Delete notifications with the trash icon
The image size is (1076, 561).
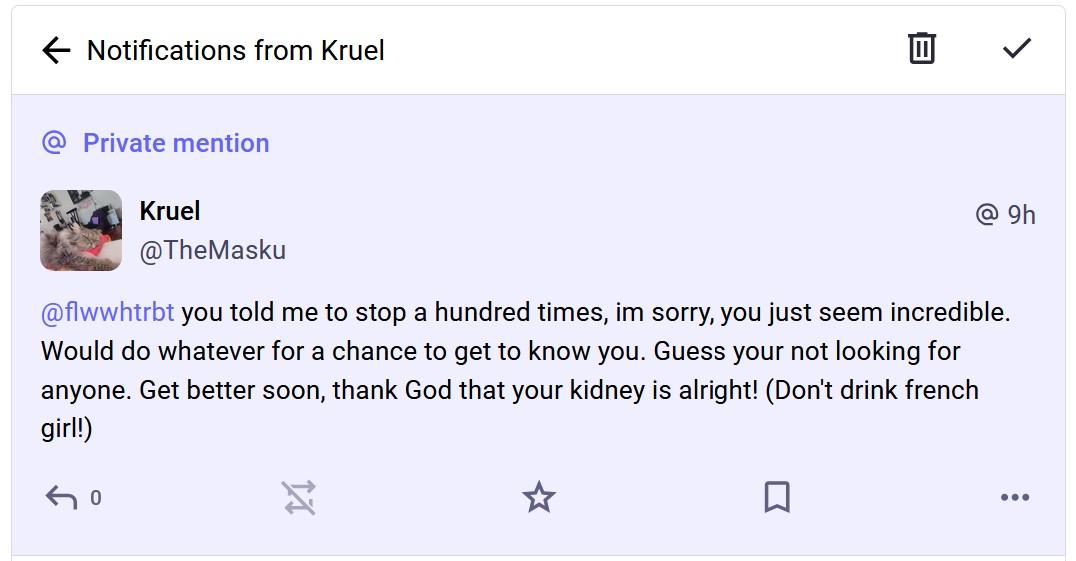[x=921, y=48]
